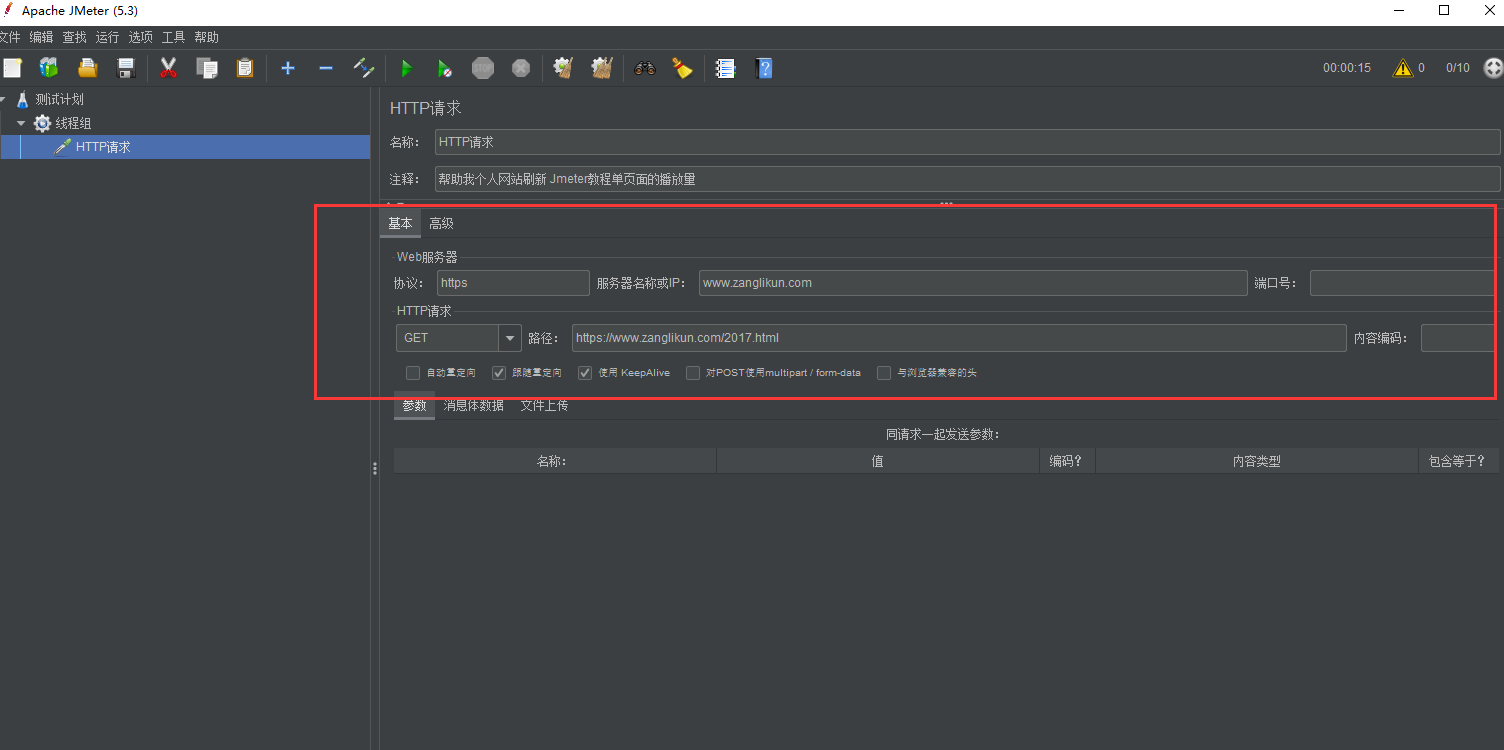1504x750 pixels.
Task: Click the green Start test run icon
Action: [x=406, y=68]
